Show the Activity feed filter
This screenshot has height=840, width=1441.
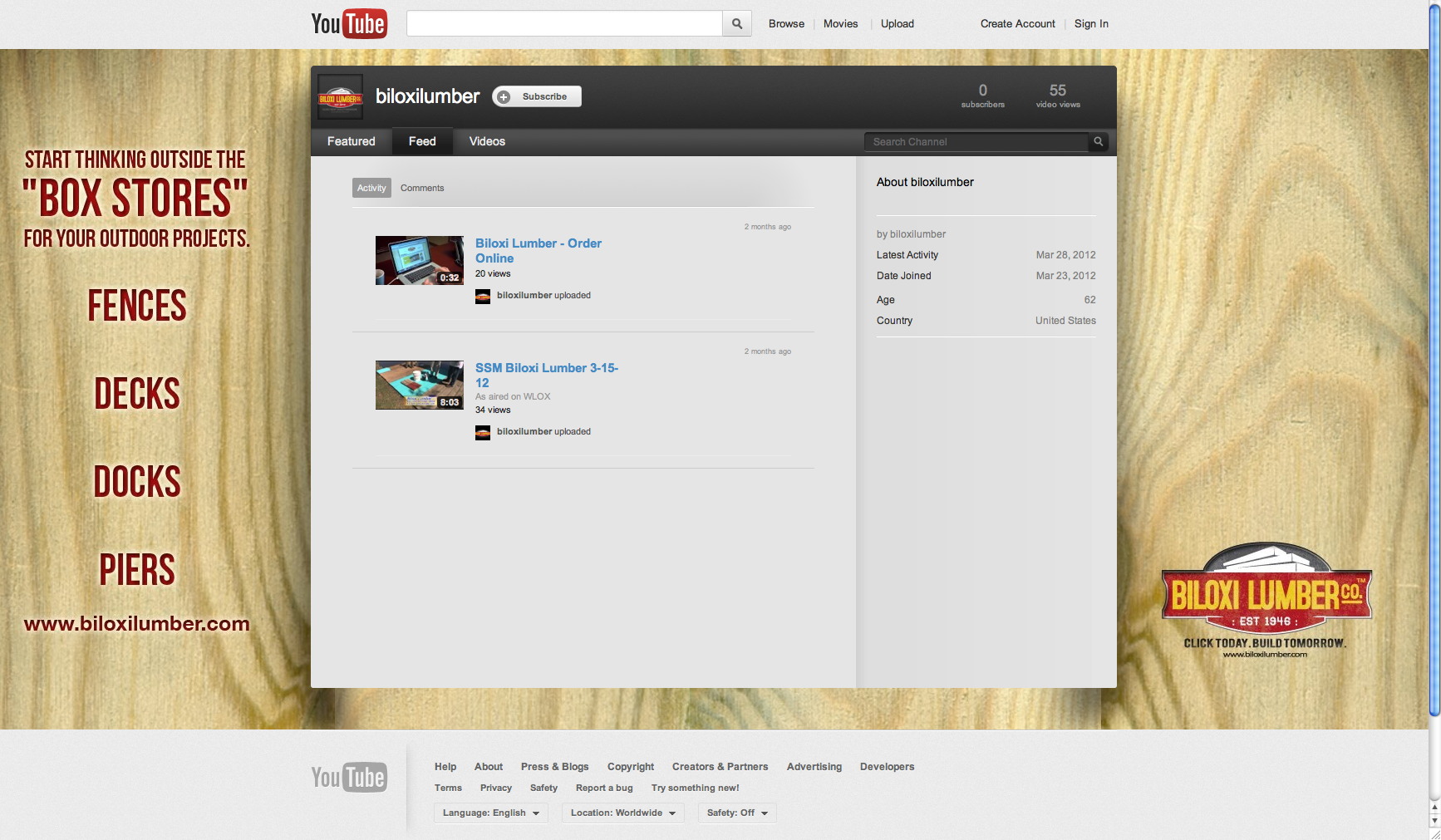(x=371, y=189)
